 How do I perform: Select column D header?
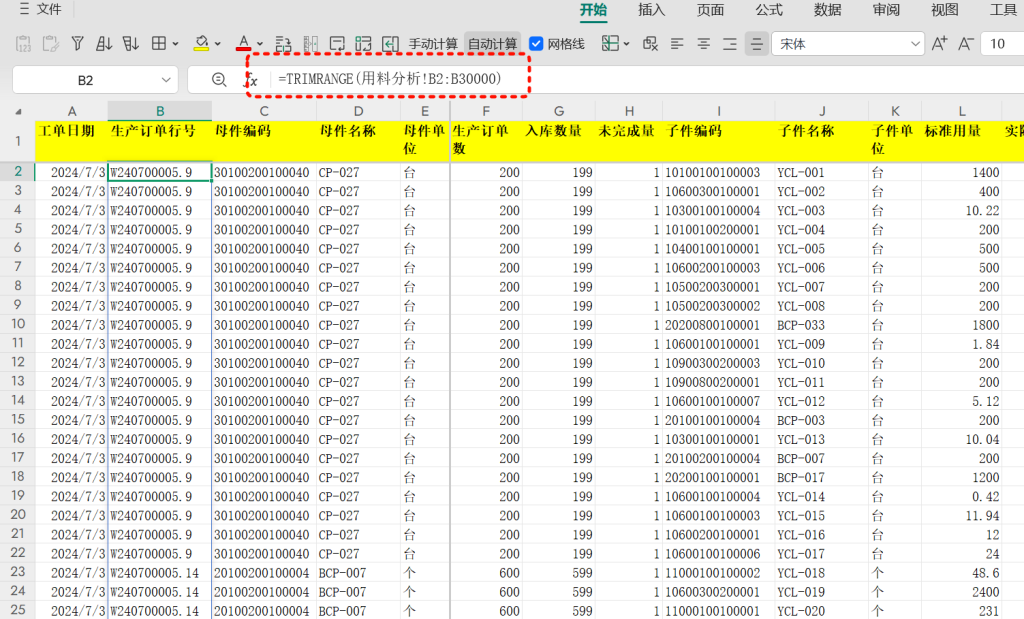point(359,111)
